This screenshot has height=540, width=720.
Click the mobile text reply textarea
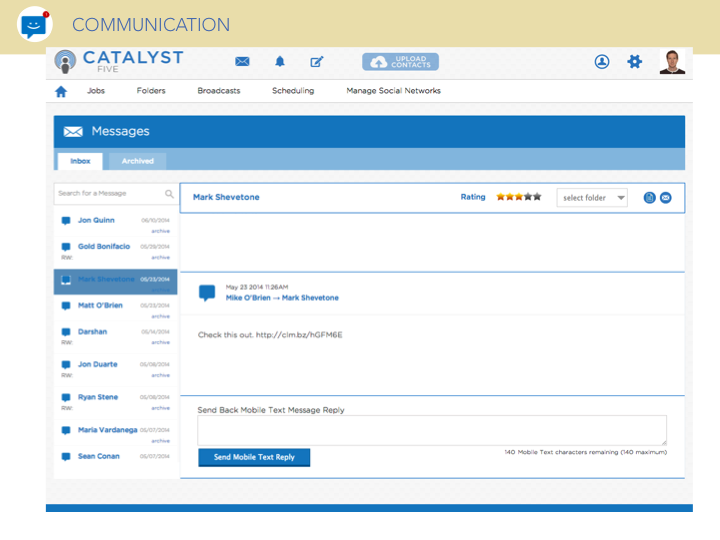432,430
